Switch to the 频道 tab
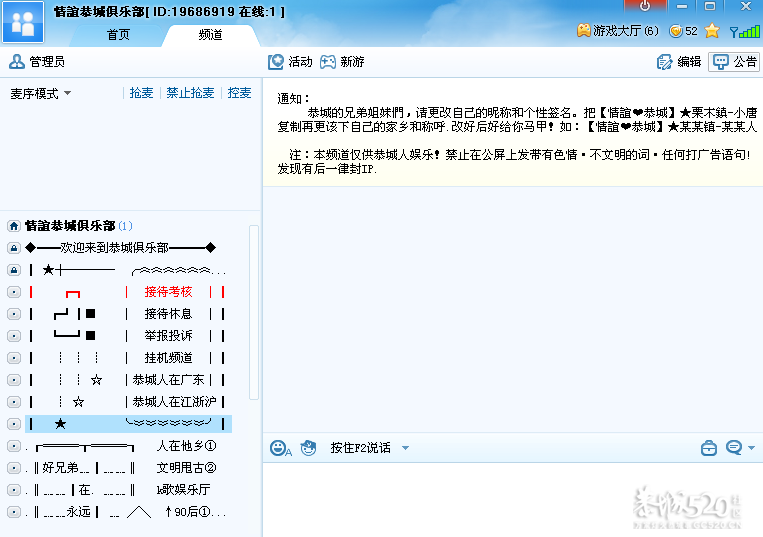This screenshot has width=763, height=537. tap(210, 34)
